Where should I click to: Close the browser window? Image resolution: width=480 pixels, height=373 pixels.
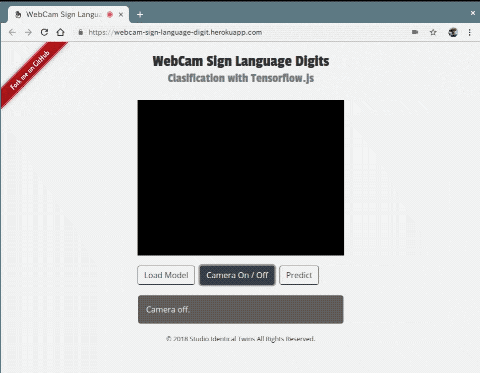(473, 13)
